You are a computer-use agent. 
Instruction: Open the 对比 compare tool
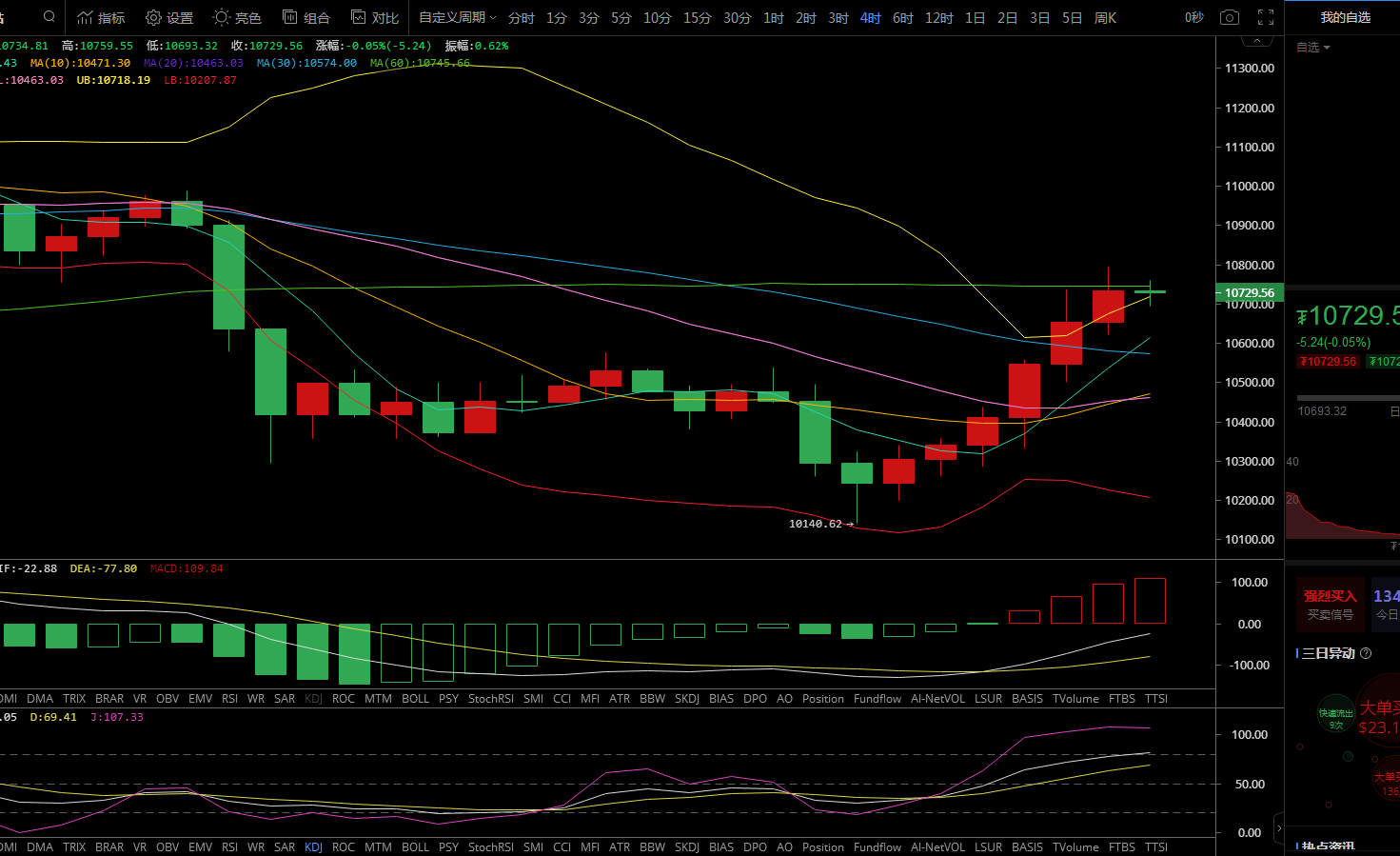click(x=375, y=17)
